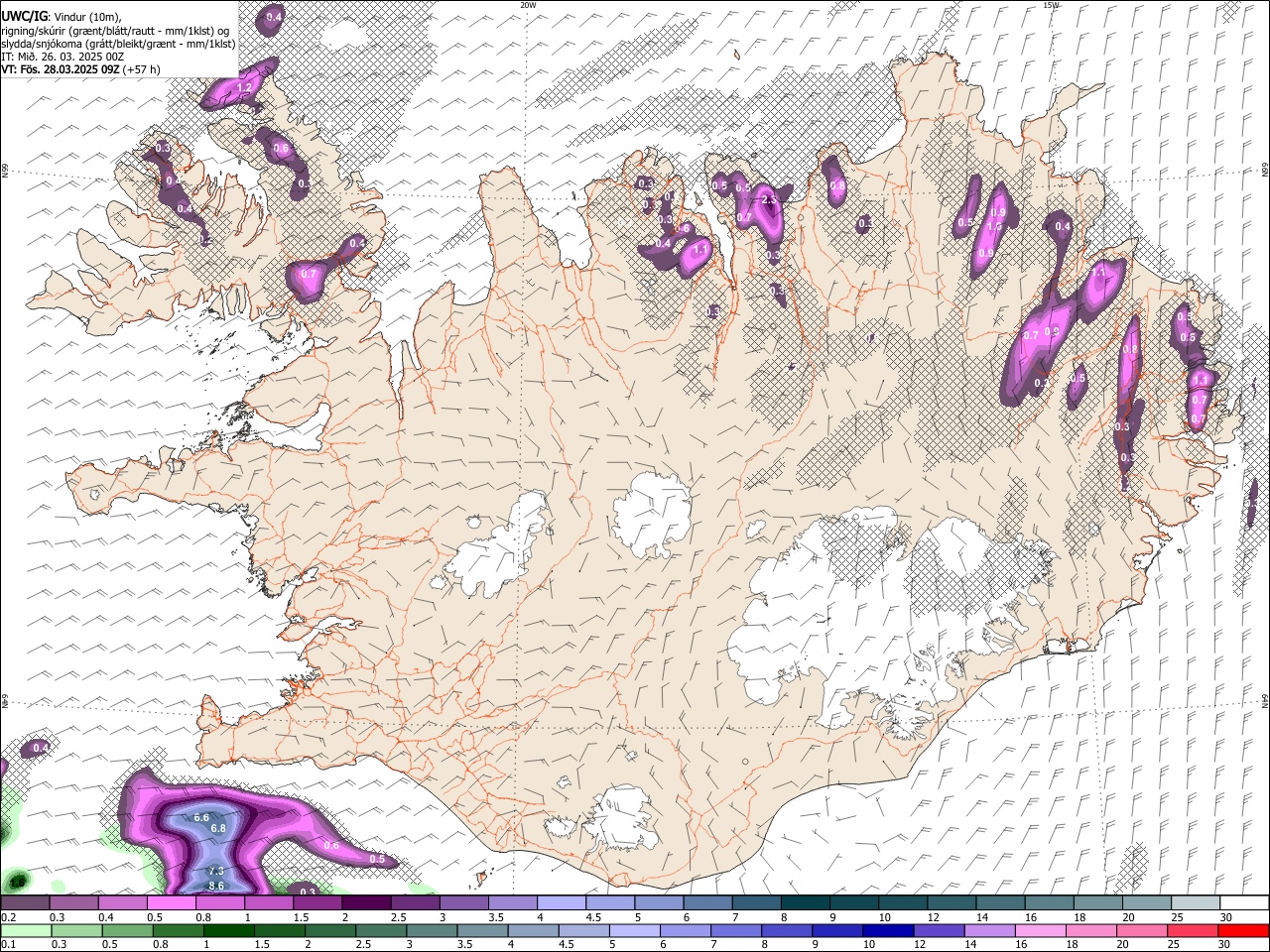Click the 'slydda/snjókoma (grátt/bleikt/grænt' description line
1270x952 pixels.
coord(118,44)
